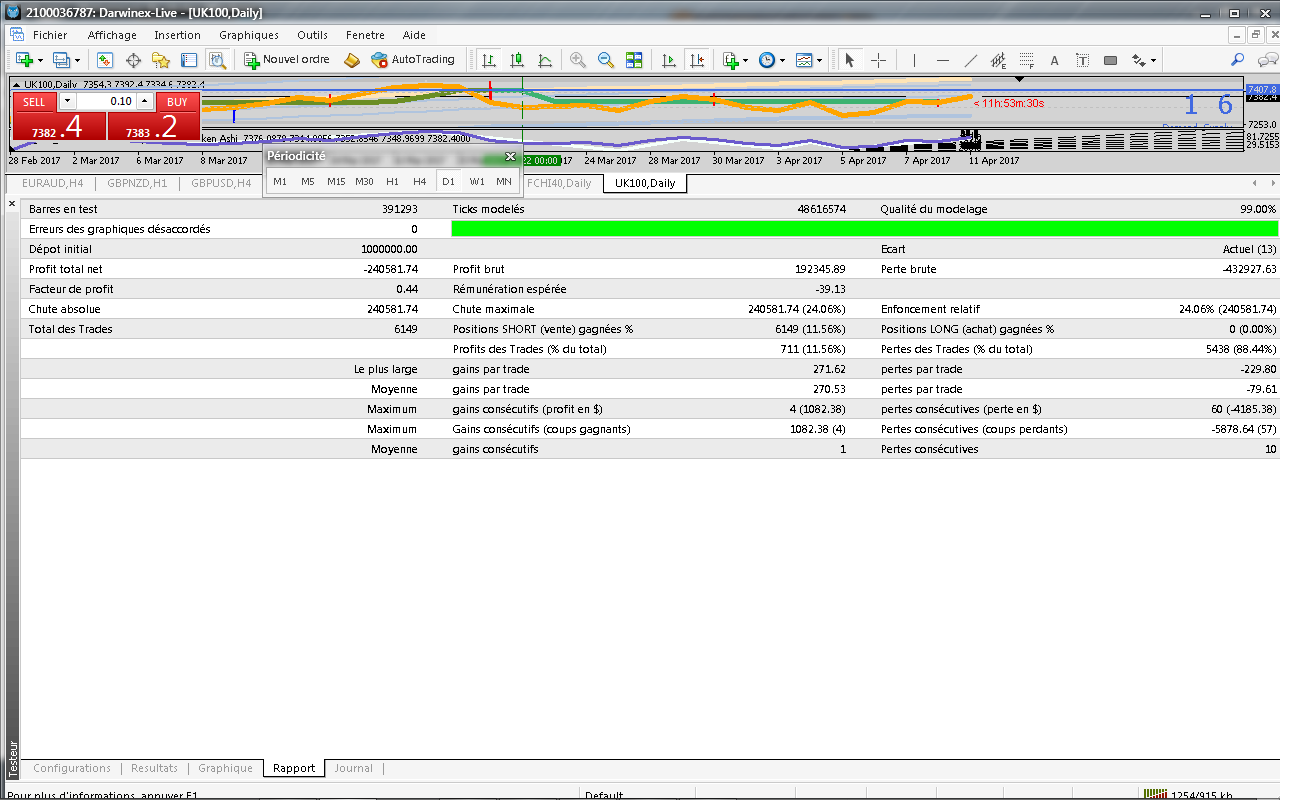Click the search magnifier icon
This screenshot has width=1290, height=811.
pyautogui.click(x=1237, y=60)
